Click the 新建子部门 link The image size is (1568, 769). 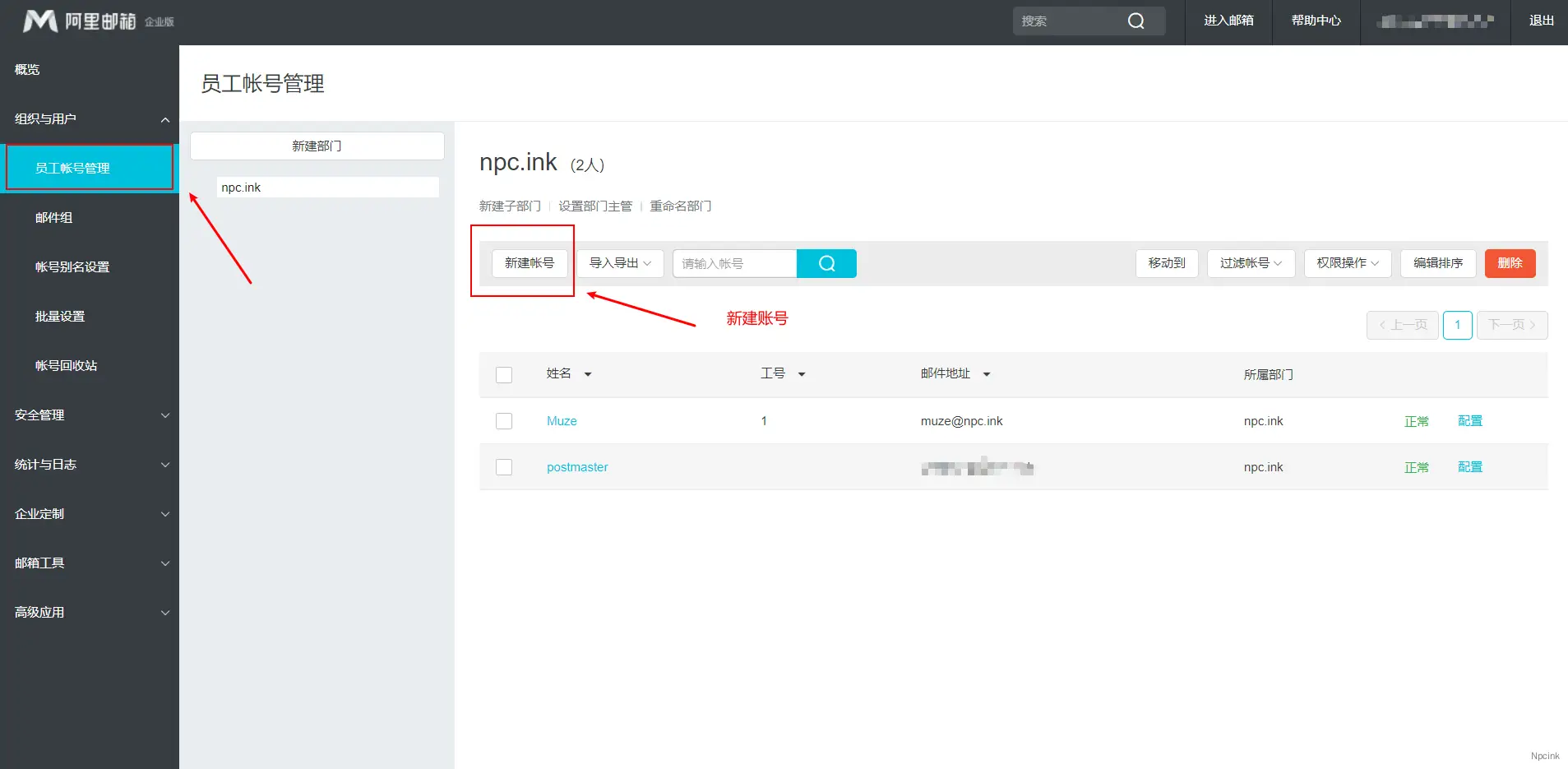[510, 206]
